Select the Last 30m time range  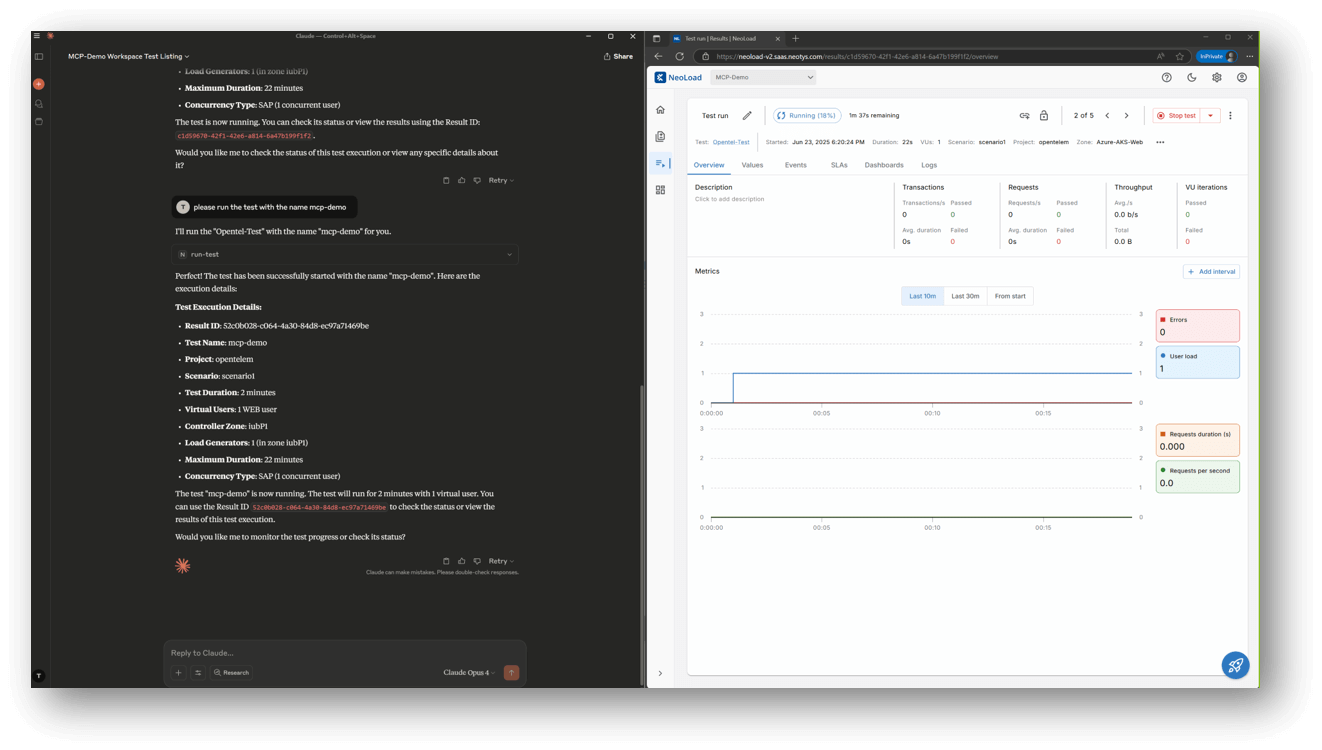tap(965, 296)
